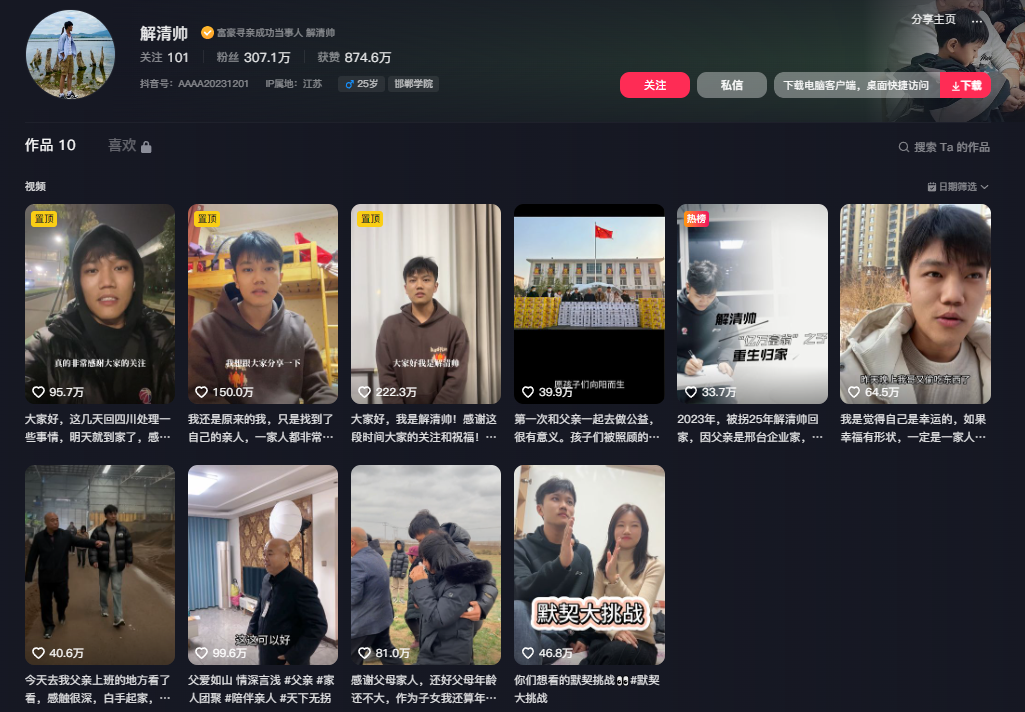1025x712 pixels.
Task: Click the lock icon next to 喜欢
Action: [x=146, y=147]
